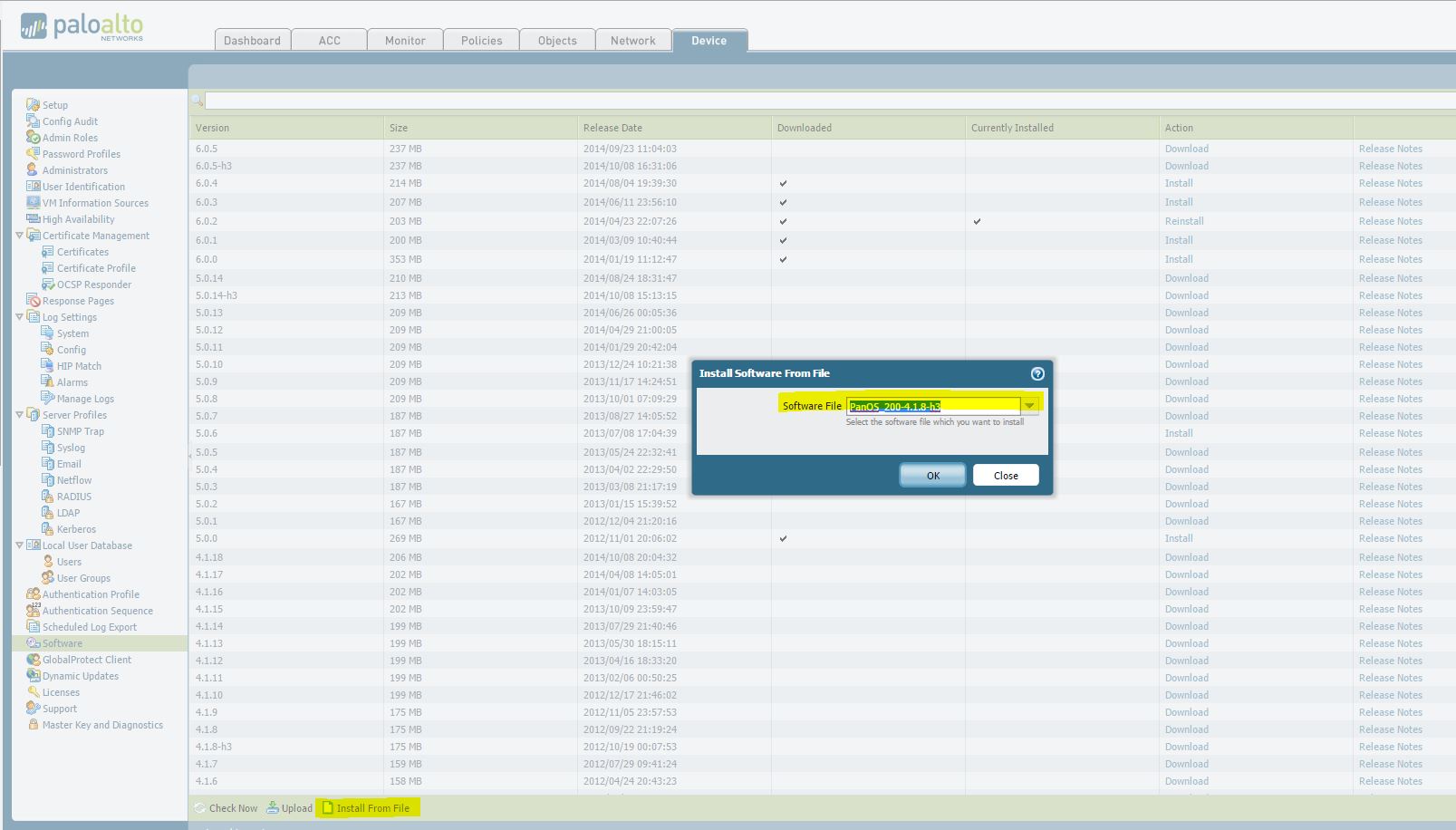Image resolution: width=1456 pixels, height=830 pixels.
Task: Select the RADIUS icon
Action: click(x=48, y=497)
